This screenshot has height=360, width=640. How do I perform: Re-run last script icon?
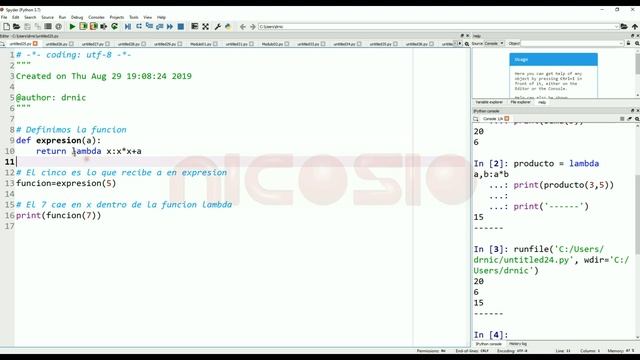pos(114,27)
